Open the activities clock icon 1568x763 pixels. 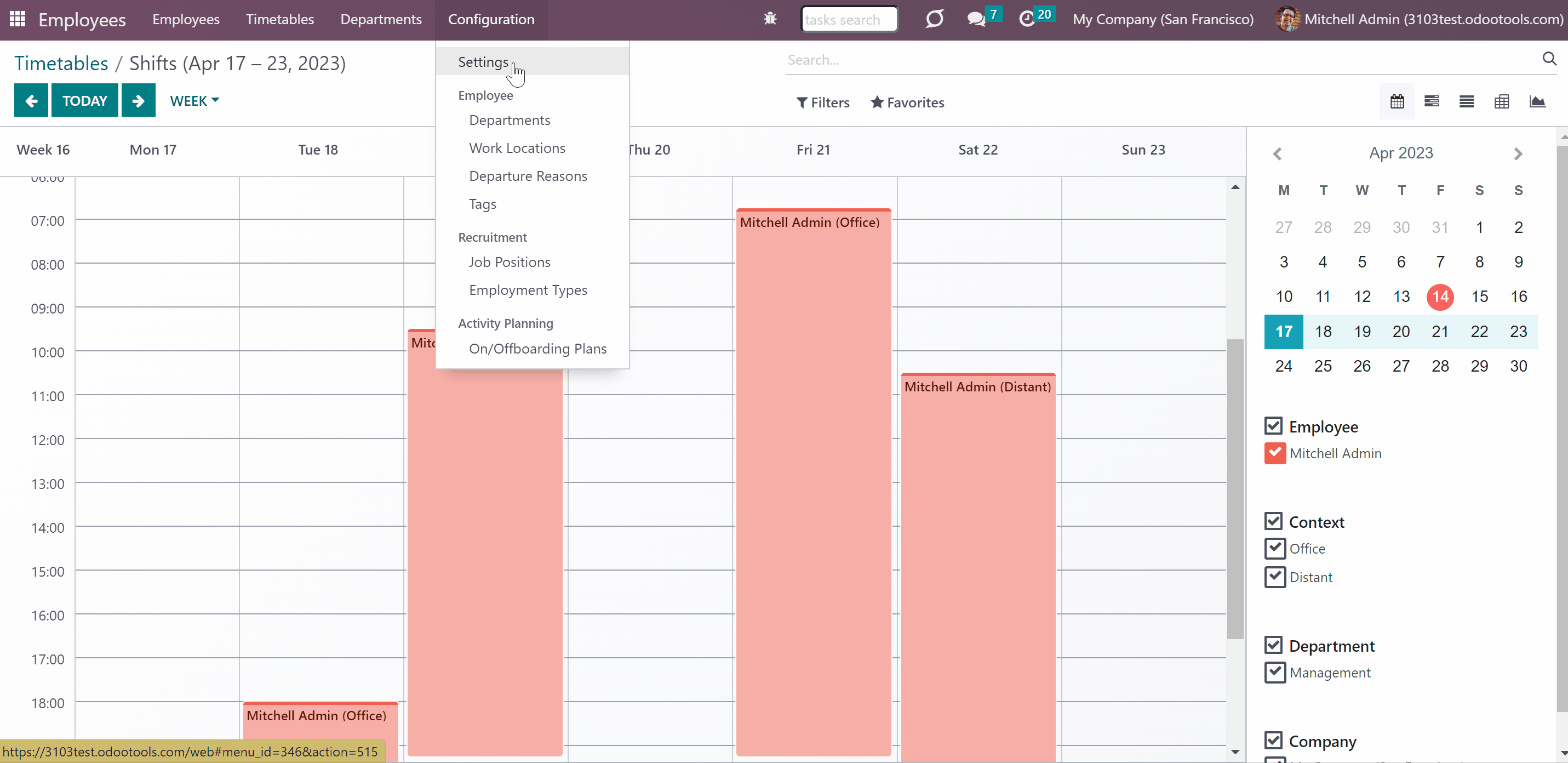click(1026, 19)
